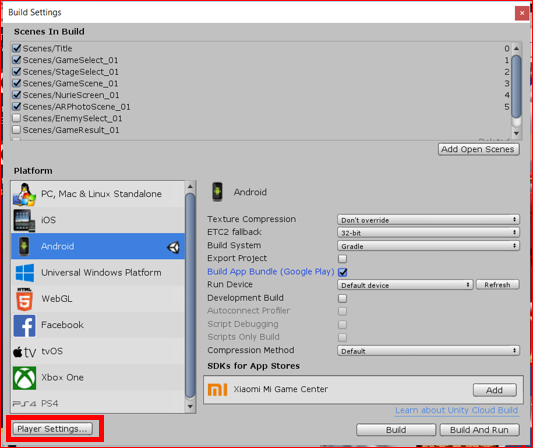Click the Build App Bundle (Google Play) label link
Image resolution: width=533 pixels, height=448 pixels.
271,272
